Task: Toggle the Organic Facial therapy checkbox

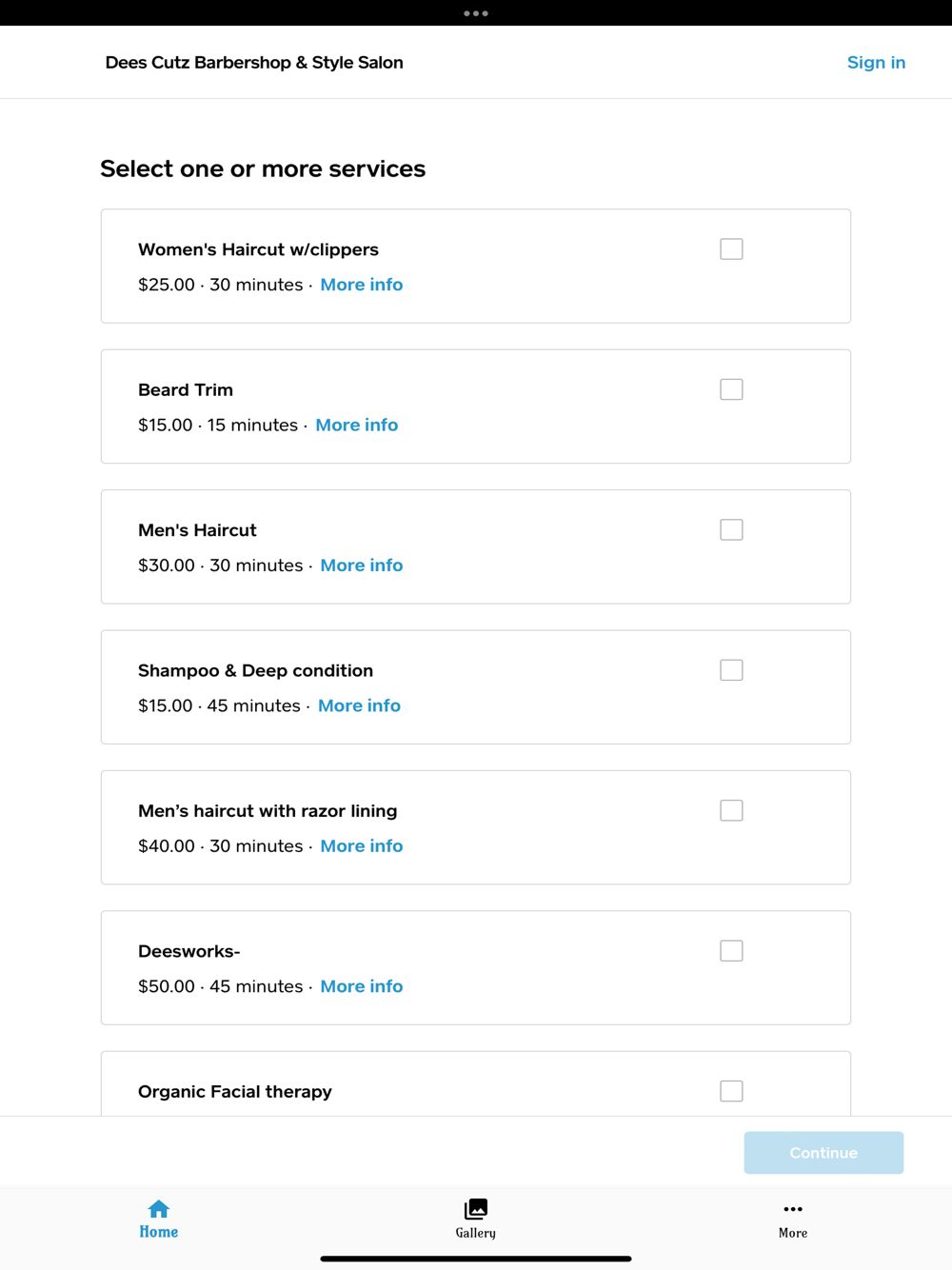Action: pos(731,1091)
